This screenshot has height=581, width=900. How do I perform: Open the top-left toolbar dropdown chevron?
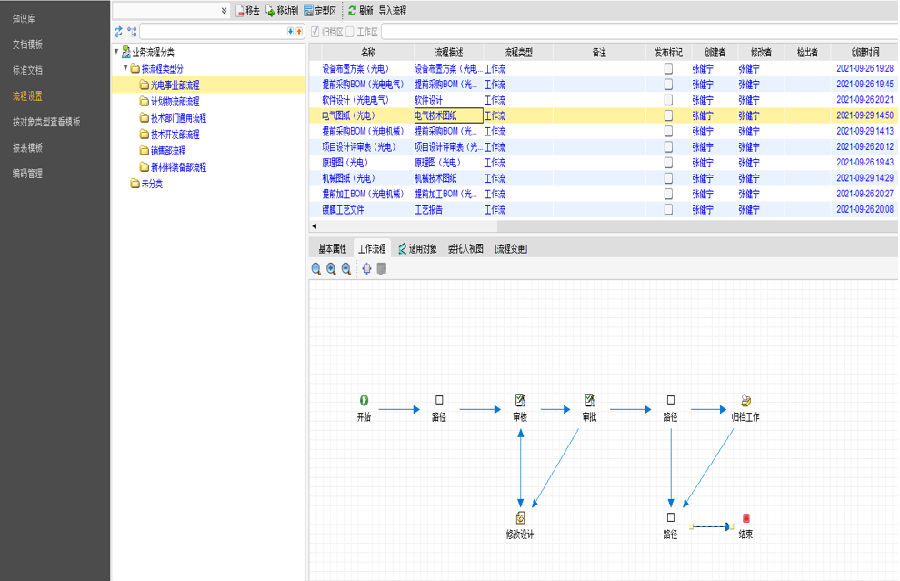tap(223, 10)
